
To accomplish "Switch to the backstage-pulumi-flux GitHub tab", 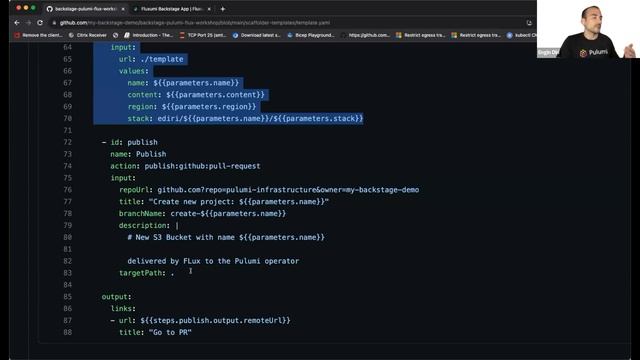I will point(86,9).
